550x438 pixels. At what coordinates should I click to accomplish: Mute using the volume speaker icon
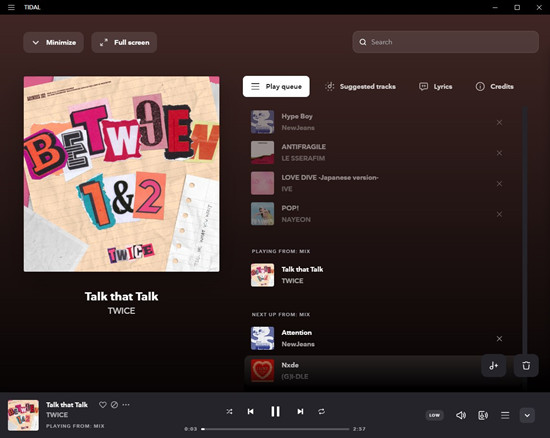click(x=461, y=415)
